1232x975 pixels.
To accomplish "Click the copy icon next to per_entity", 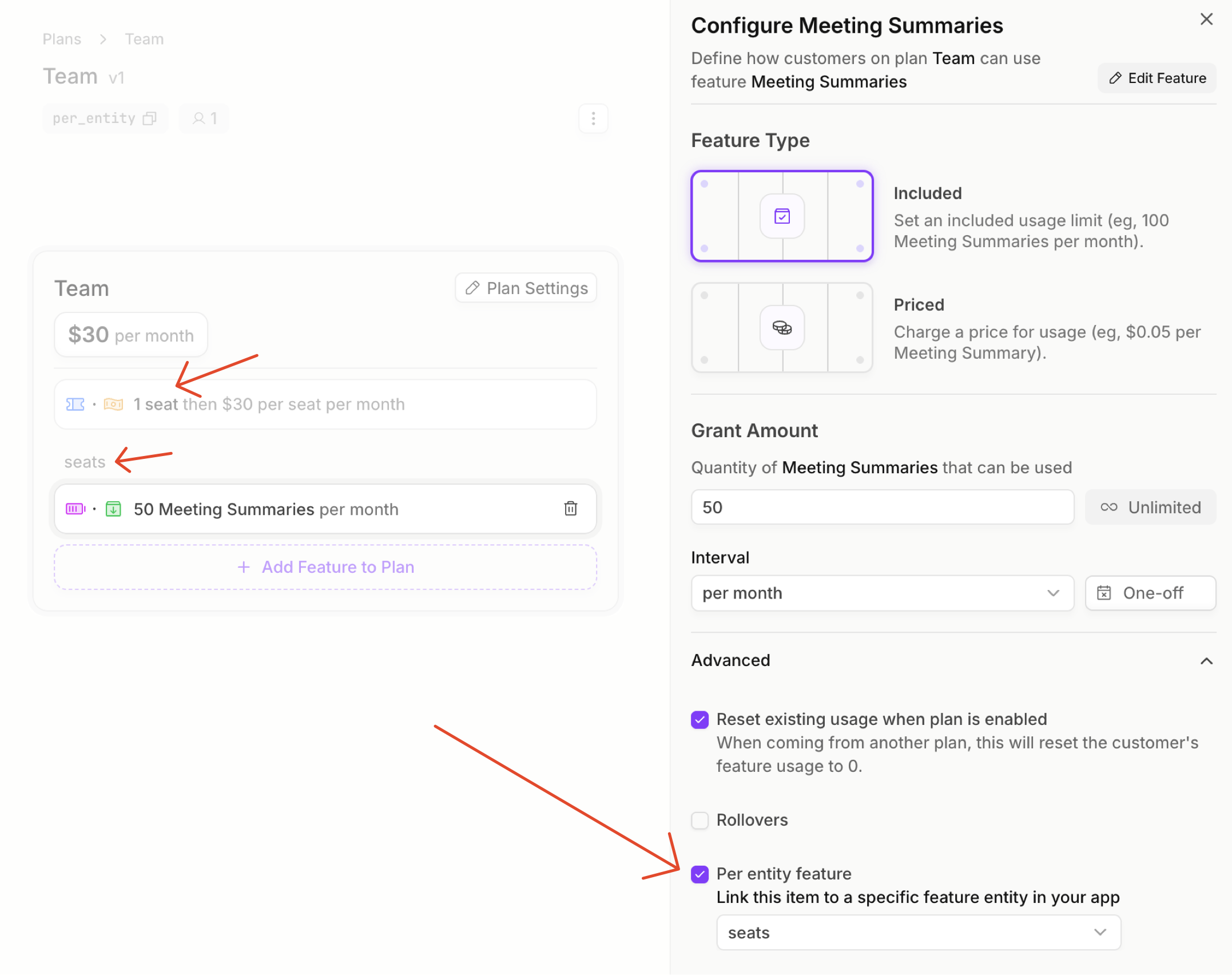I will [x=149, y=118].
